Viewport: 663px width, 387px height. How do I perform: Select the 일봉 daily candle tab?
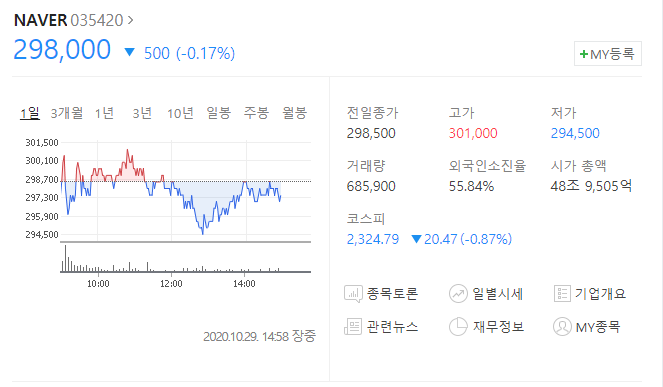[x=218, y=113]
